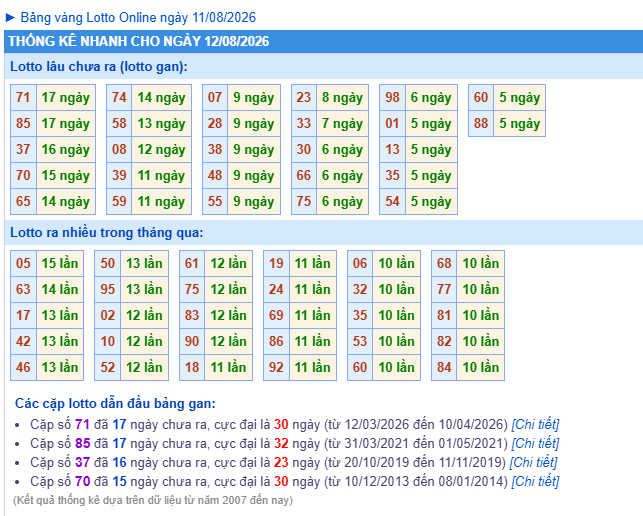Screen dimensions: 643x516
Task: Click the heading Các cặp lotto dẫn đầu bảng gan:
Action: click(x=115, y=404)
